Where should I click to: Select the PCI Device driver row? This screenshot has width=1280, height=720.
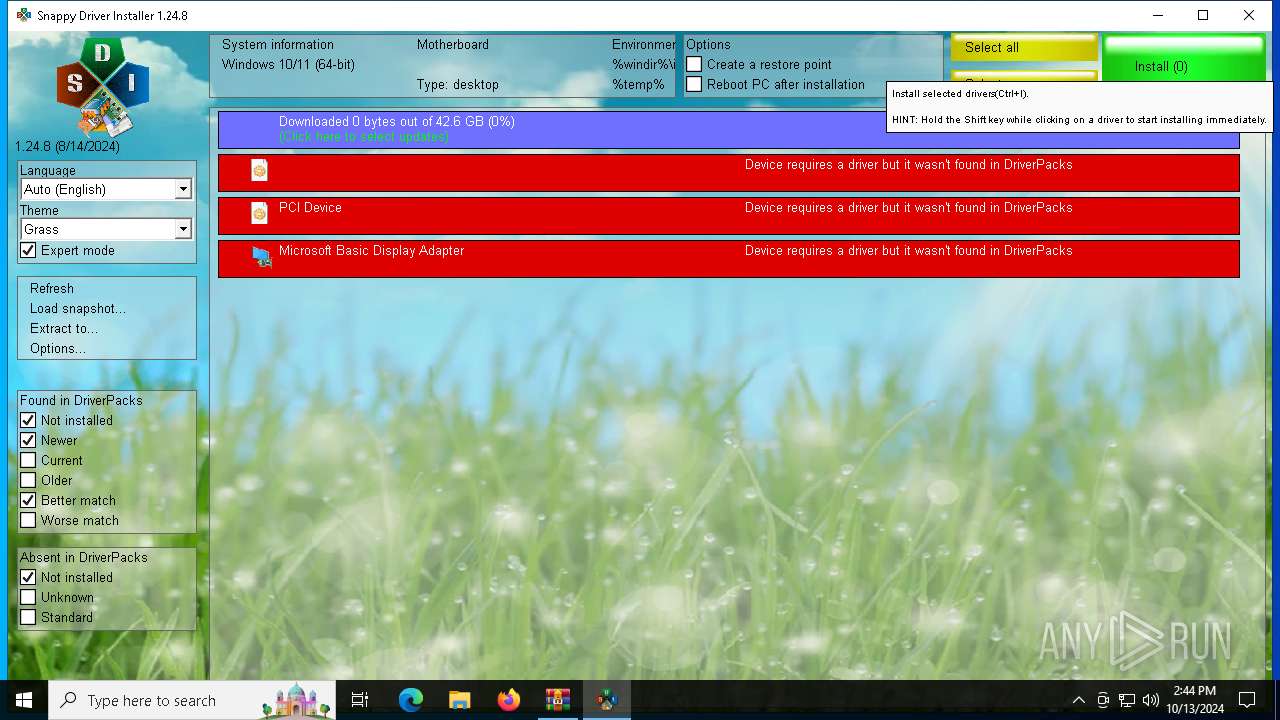pyautogui.click(x=729, y=215)
